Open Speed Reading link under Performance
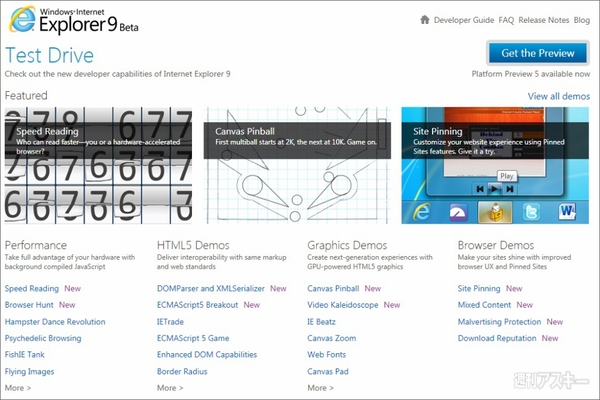Viewport: 600px width, 400px height. tap(32, 288)
